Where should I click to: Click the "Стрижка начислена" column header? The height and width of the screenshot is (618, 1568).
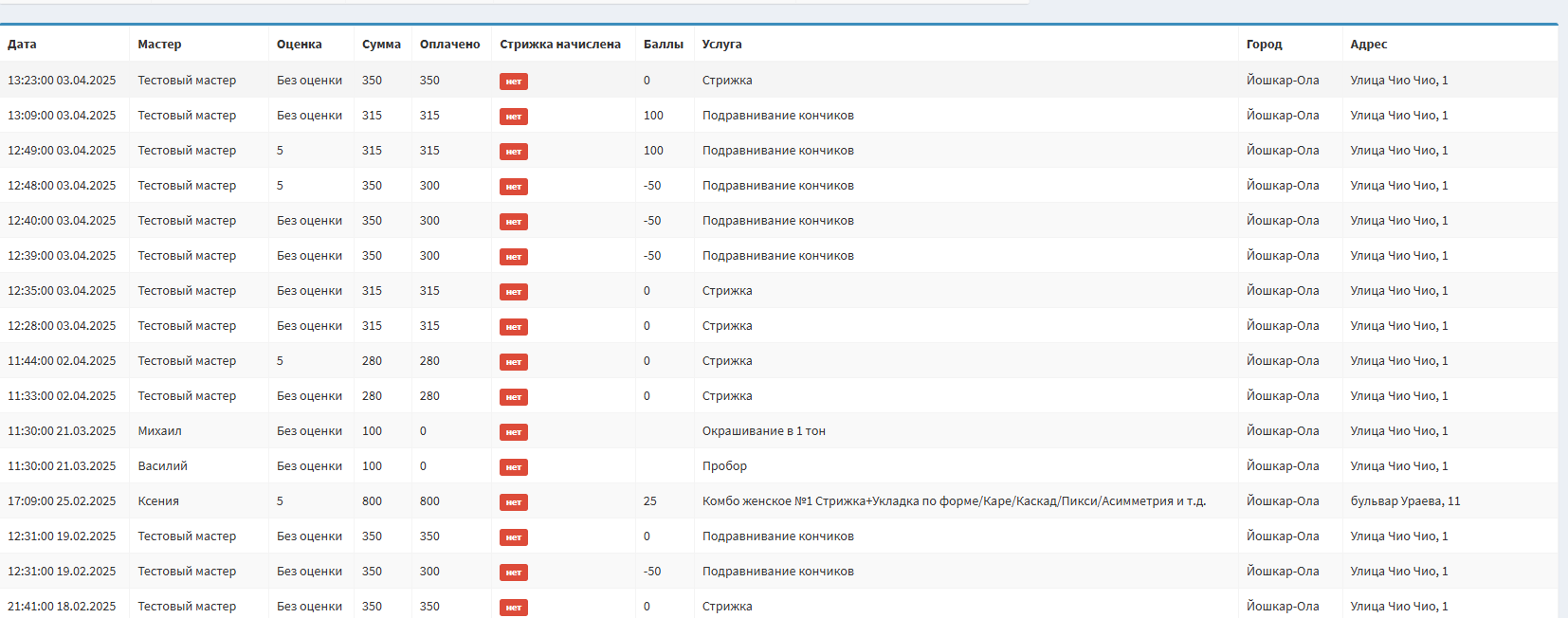click(x=560, y=45)
